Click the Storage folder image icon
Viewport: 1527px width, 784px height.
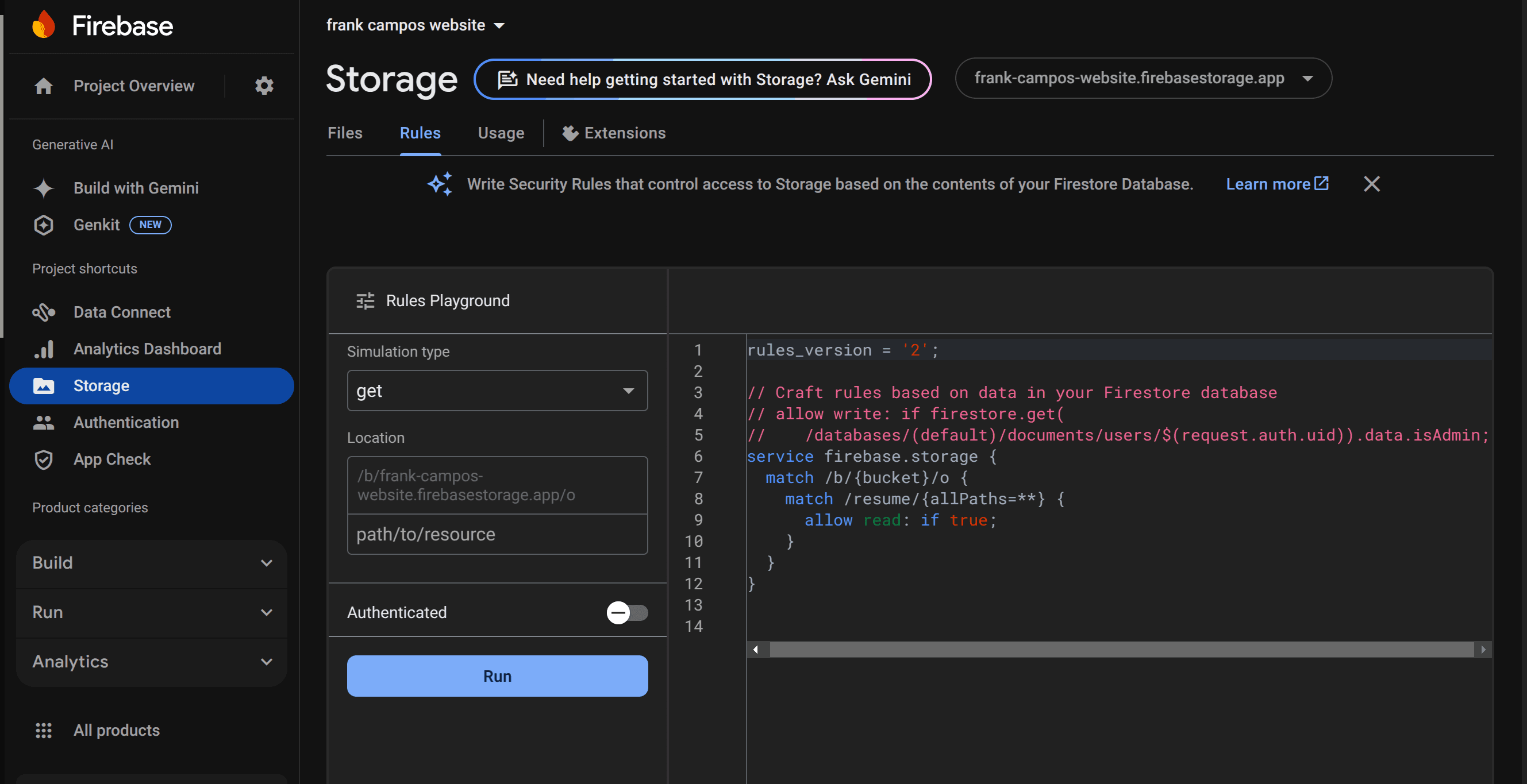point(44,386)
